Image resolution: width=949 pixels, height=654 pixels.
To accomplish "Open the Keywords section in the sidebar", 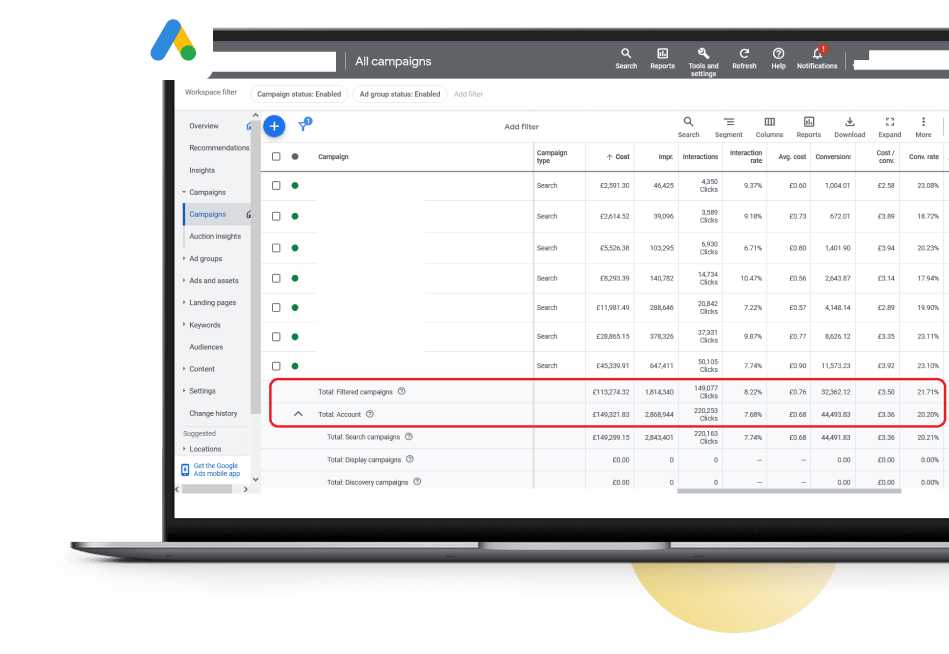I will (208, 324).
